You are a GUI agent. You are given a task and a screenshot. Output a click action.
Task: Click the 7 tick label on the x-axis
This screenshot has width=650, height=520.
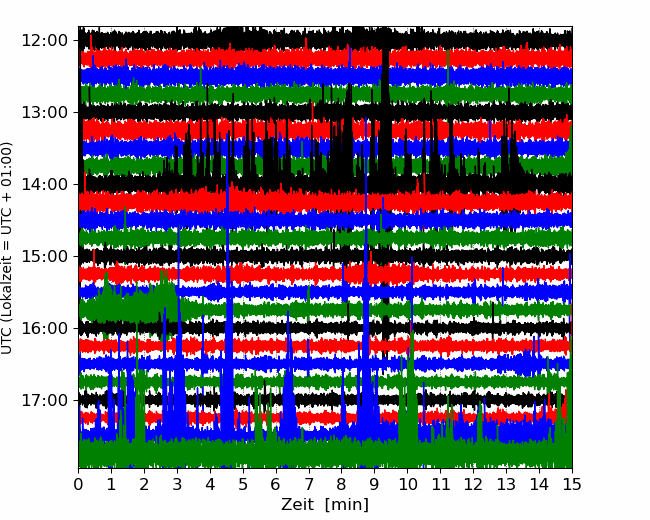tap(309, 484)
